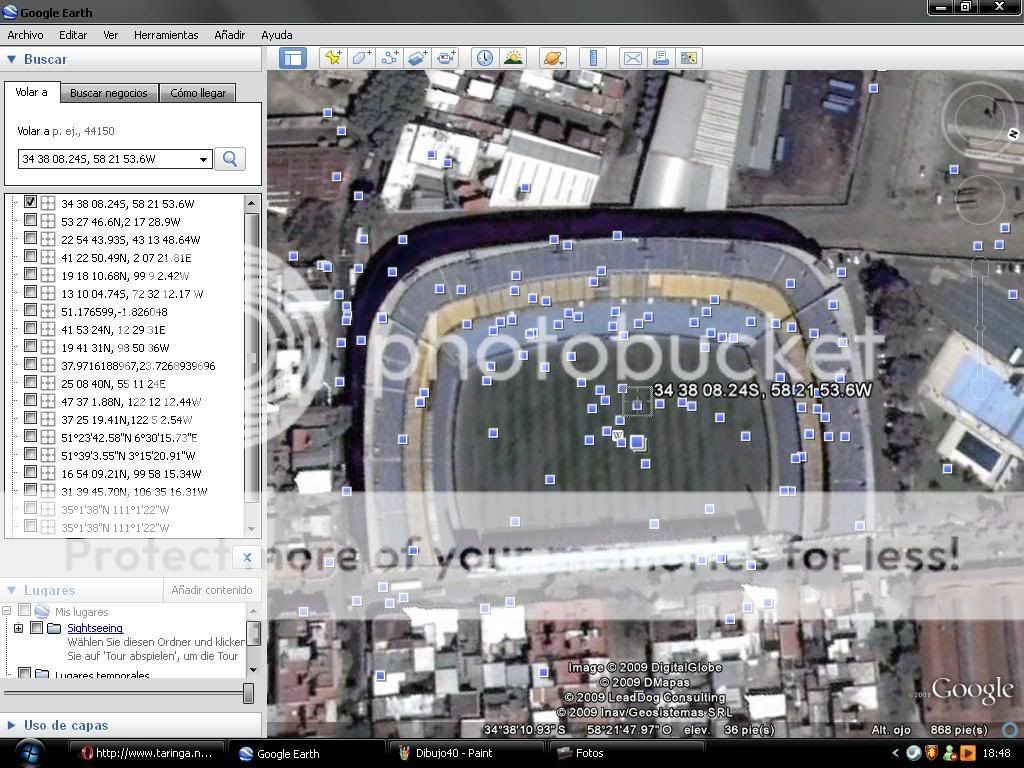Image resolution: width=1024 pixels, height=768 pixels.
Task: Select result 16 54 09.21N, 99 58 15.34W
Action: click(x=131, y=474)
